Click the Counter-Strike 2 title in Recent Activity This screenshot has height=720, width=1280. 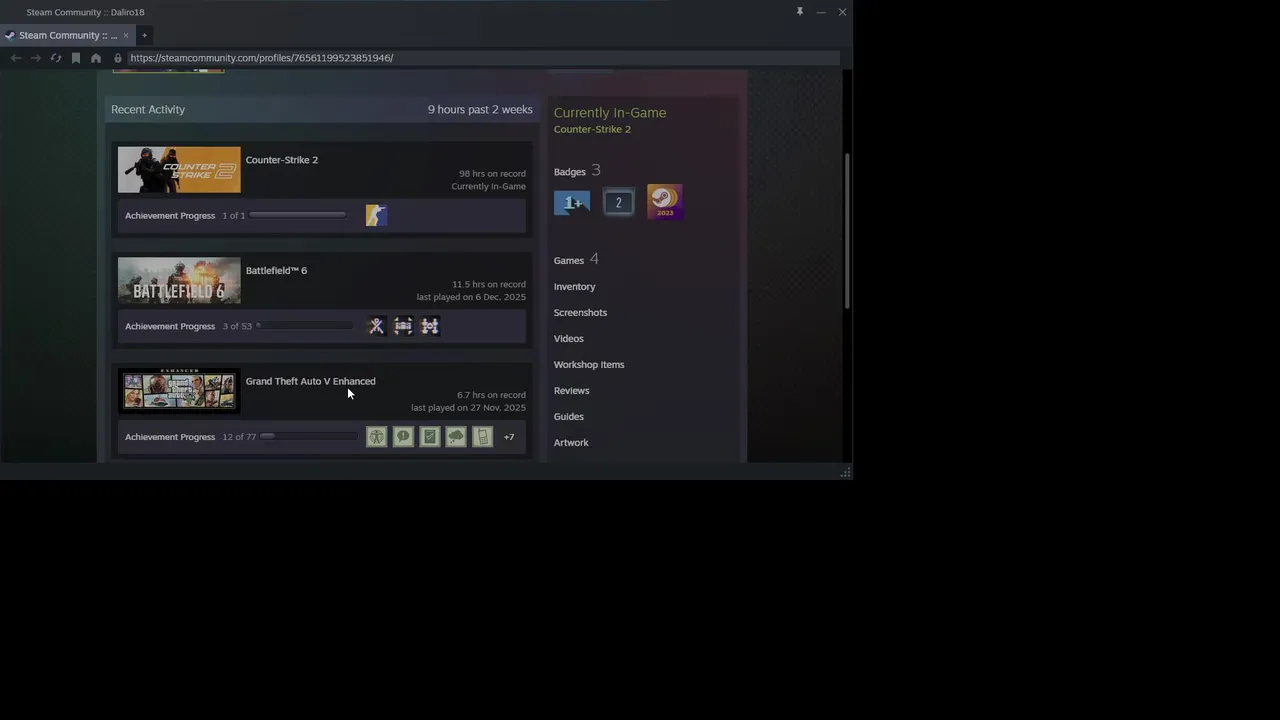282,160
